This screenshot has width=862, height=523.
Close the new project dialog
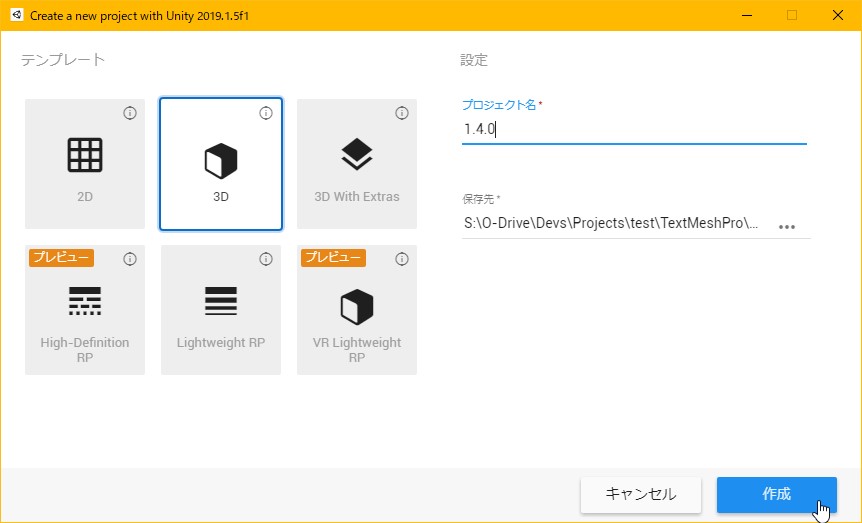pos(837,15)
